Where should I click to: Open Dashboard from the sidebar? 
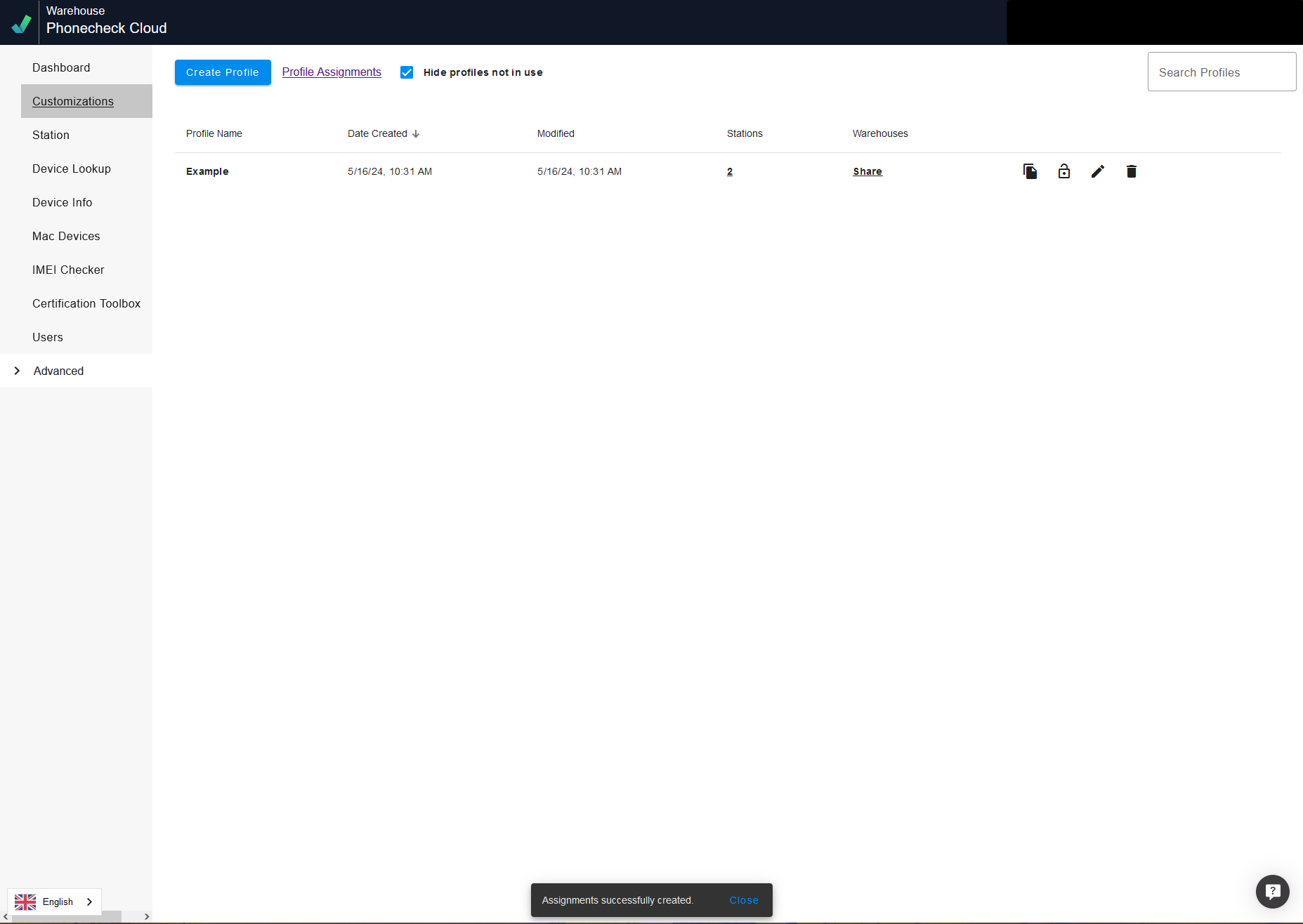point(61,67)
